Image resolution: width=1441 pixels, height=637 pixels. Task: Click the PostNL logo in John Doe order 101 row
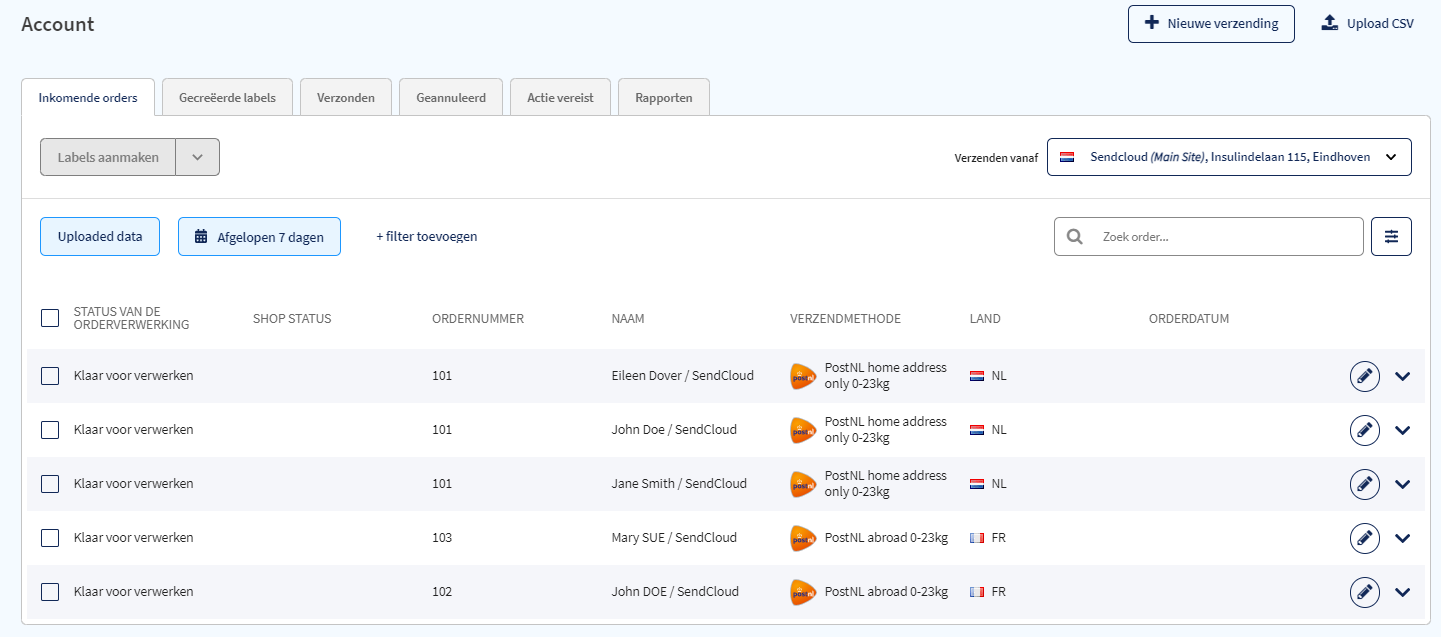[803, 430]
